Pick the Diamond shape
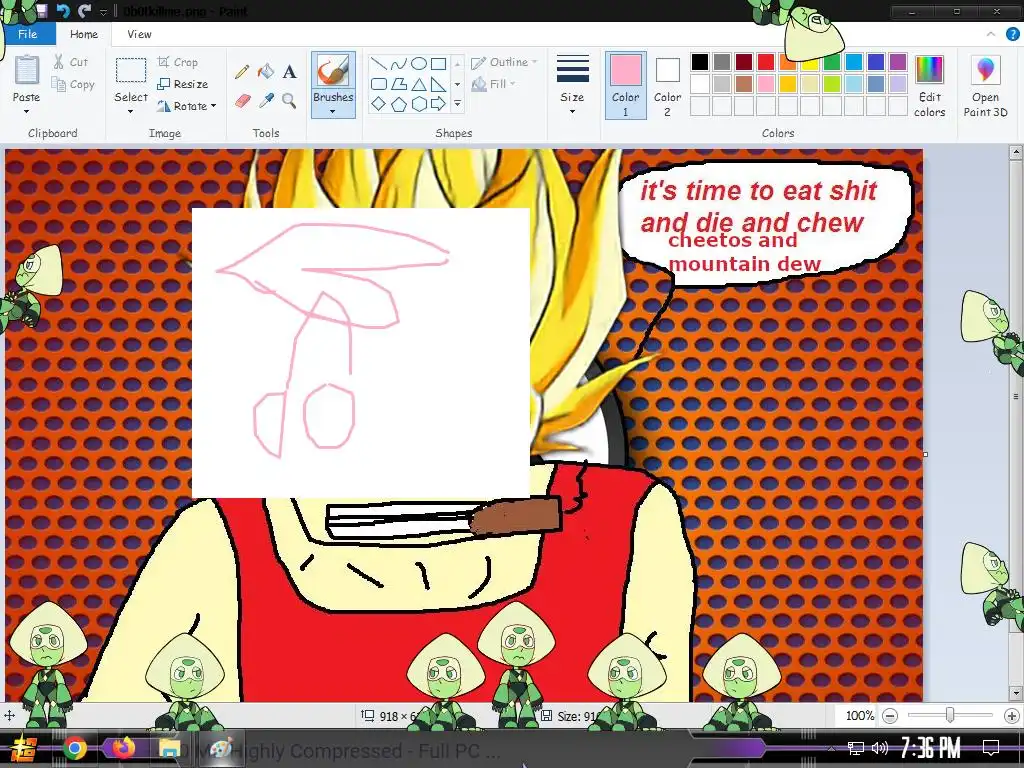Image resolution: width=1024 pixels, height=768 pixels. tap(378, 103)
